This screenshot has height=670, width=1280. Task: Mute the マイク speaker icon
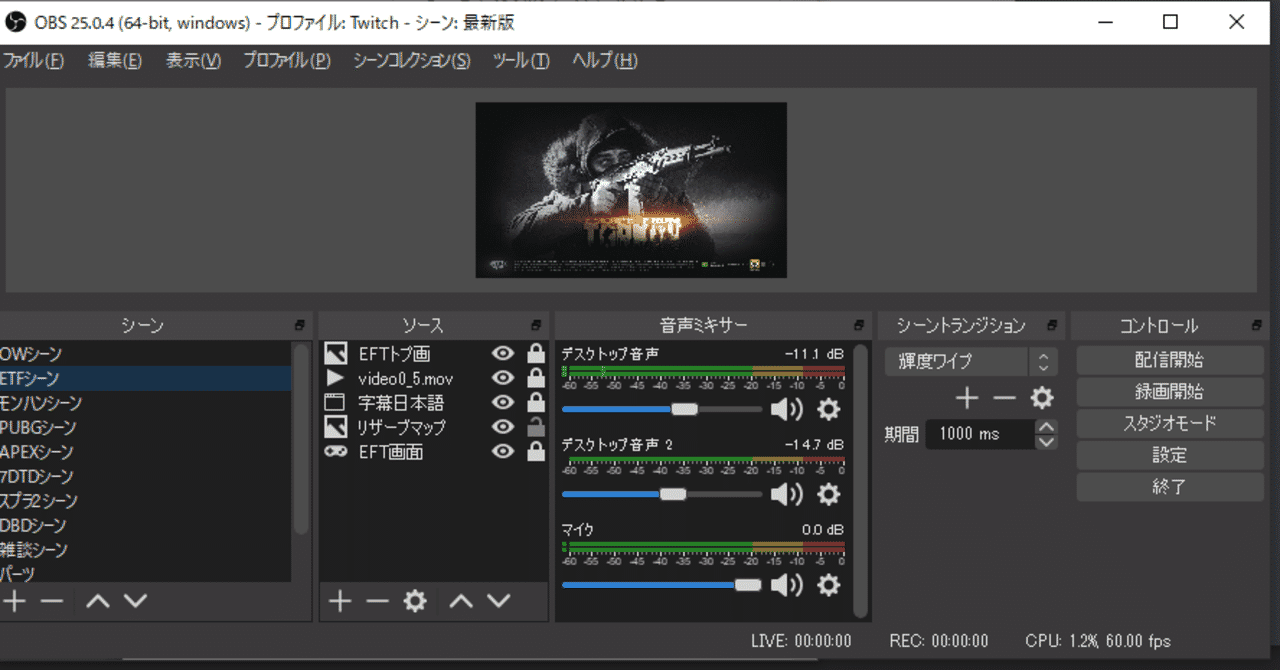tap(787, 585)
